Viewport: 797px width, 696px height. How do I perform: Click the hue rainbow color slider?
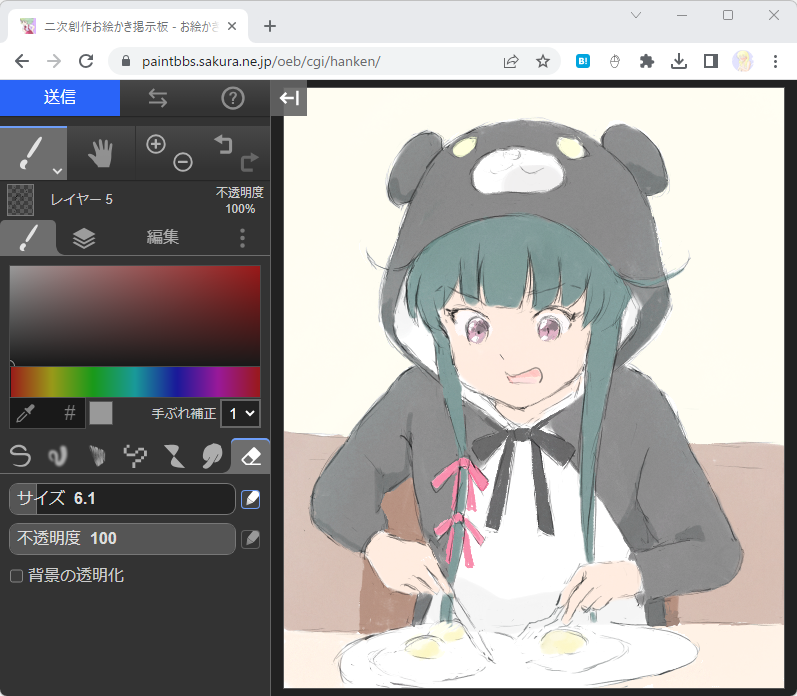coord(135,382)
